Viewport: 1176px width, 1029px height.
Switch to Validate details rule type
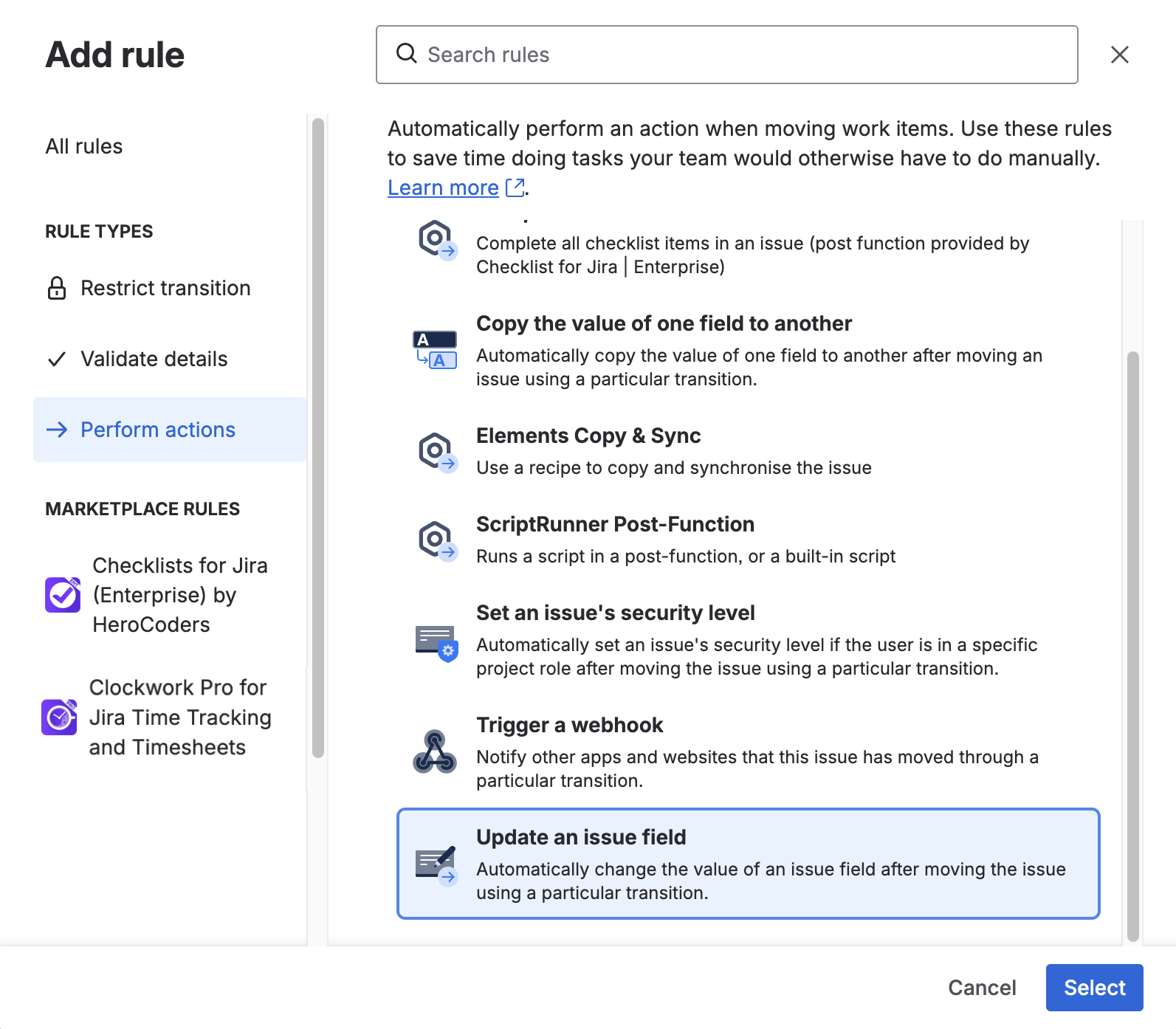154,359
